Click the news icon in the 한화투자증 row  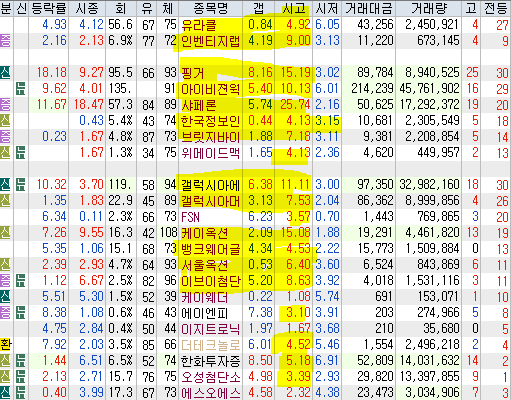pos(21,361)
